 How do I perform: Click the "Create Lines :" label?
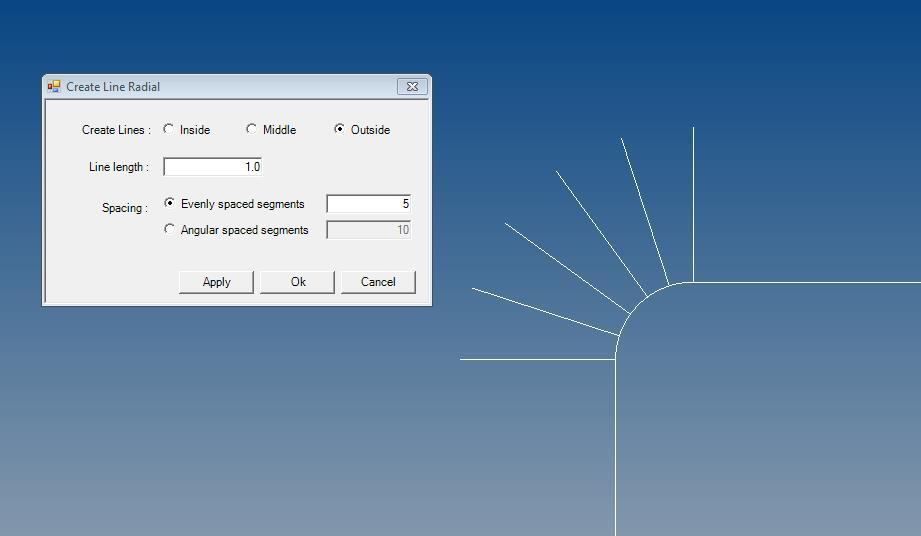(x=116, y=130)
